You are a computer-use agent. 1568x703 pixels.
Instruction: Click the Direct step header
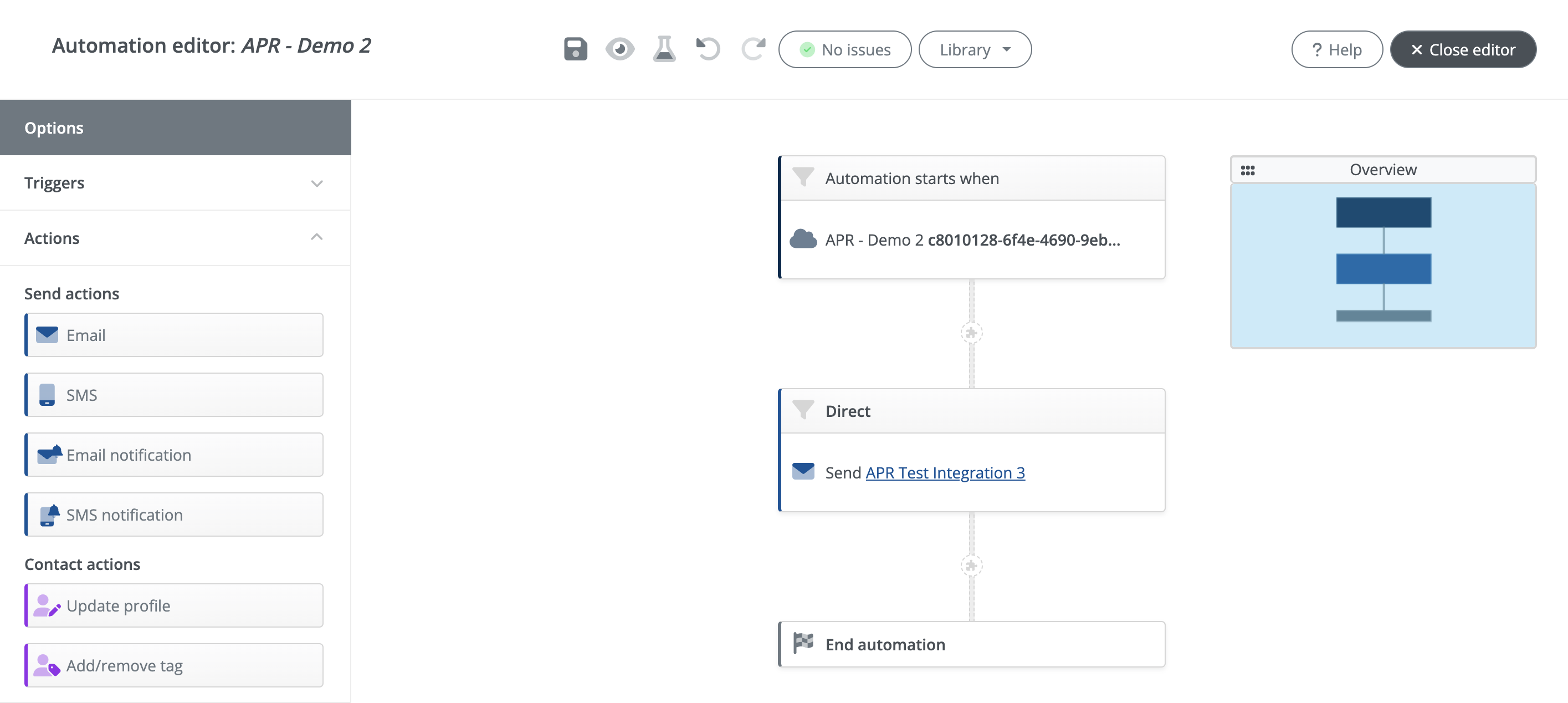[972, 411]
